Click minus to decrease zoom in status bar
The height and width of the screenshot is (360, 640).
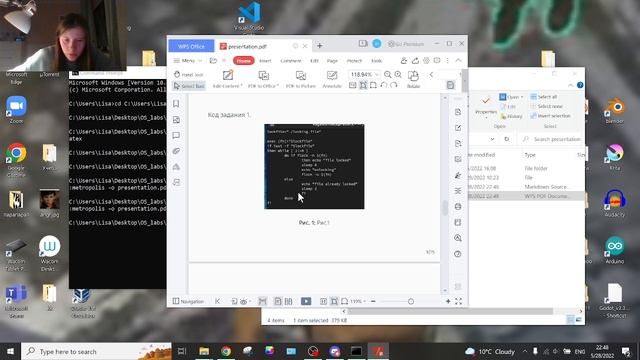373,301
